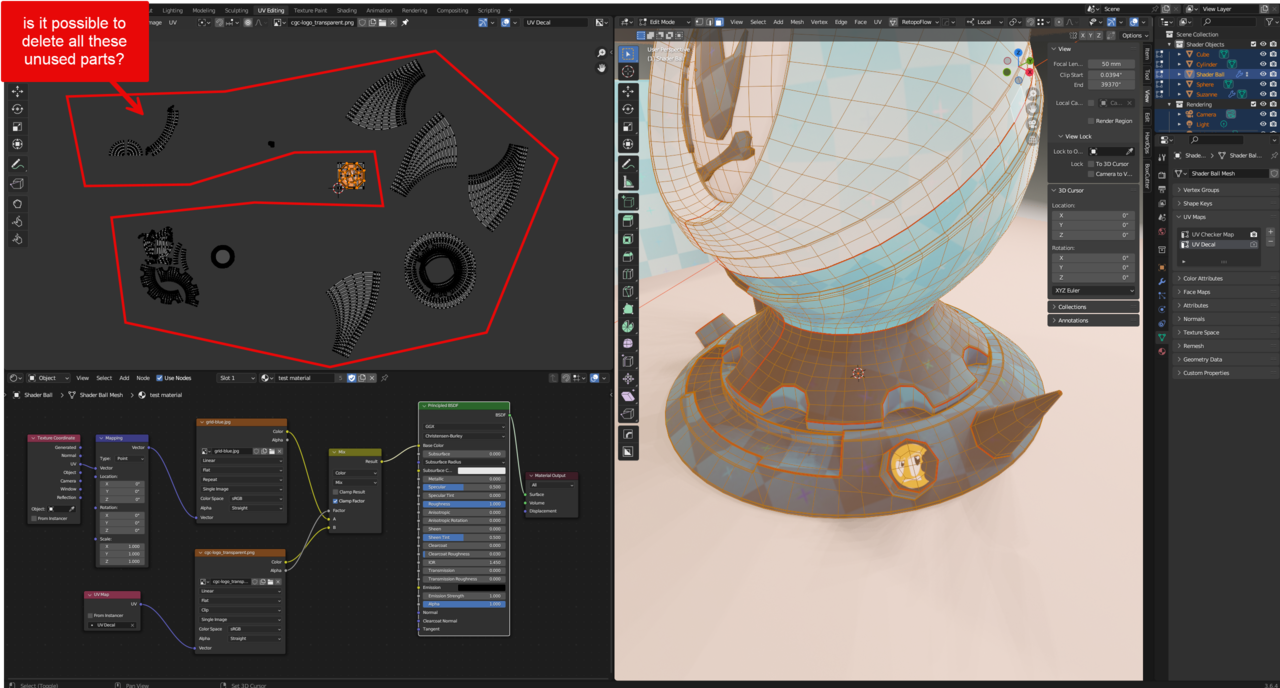
Task: Open the Tool tab in sidebar
Action: tap(1147, 74)
